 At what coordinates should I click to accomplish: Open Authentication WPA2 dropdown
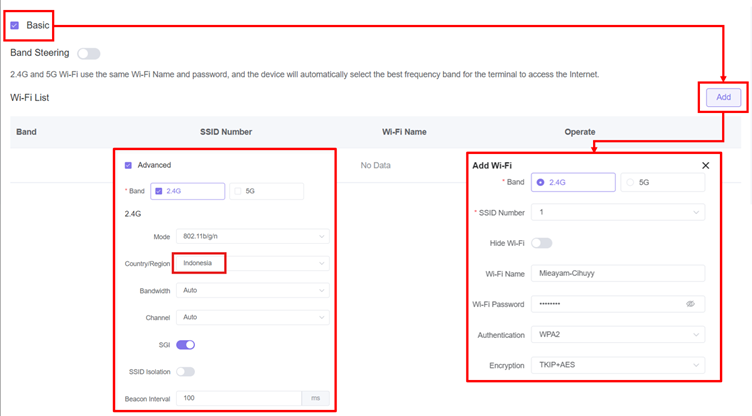[618, 335]
